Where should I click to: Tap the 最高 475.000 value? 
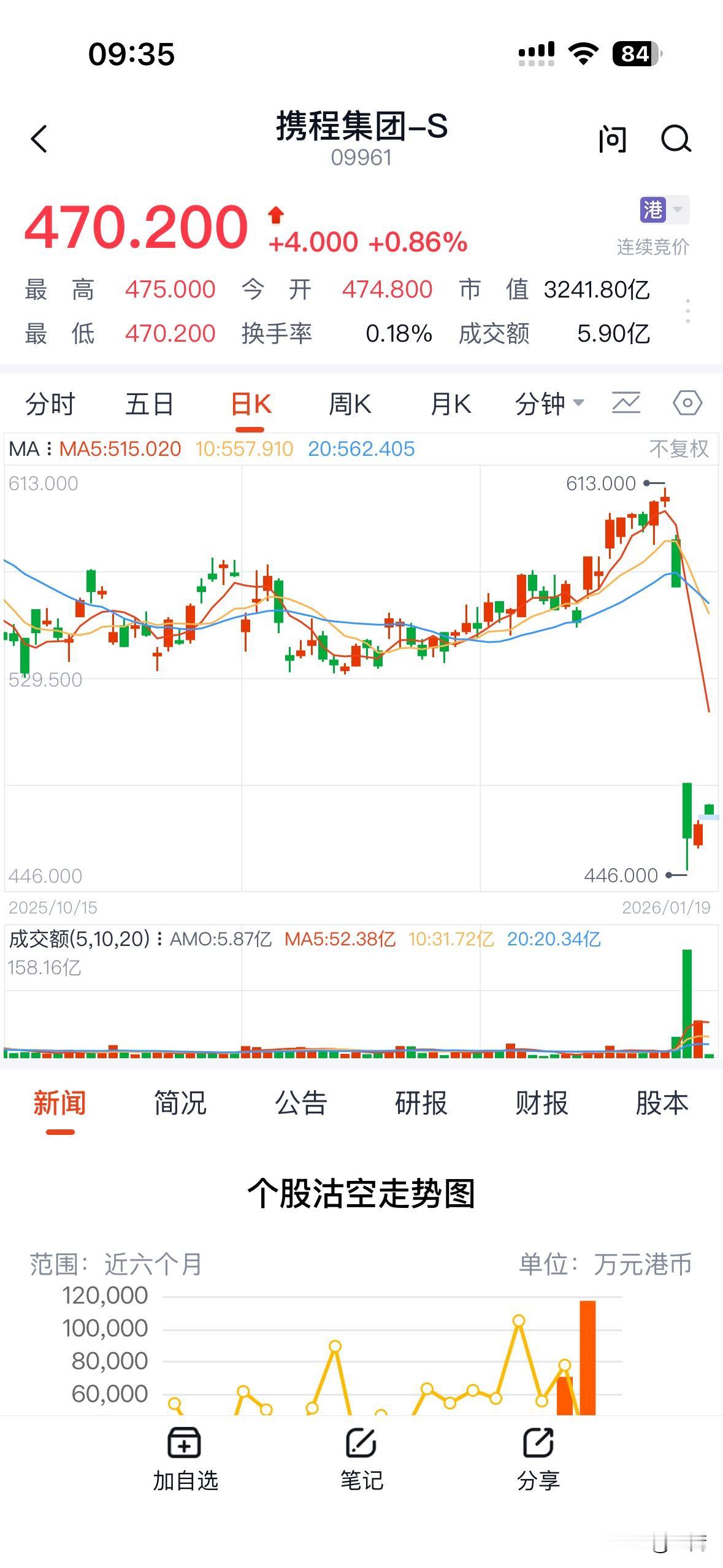click(170, 290)
